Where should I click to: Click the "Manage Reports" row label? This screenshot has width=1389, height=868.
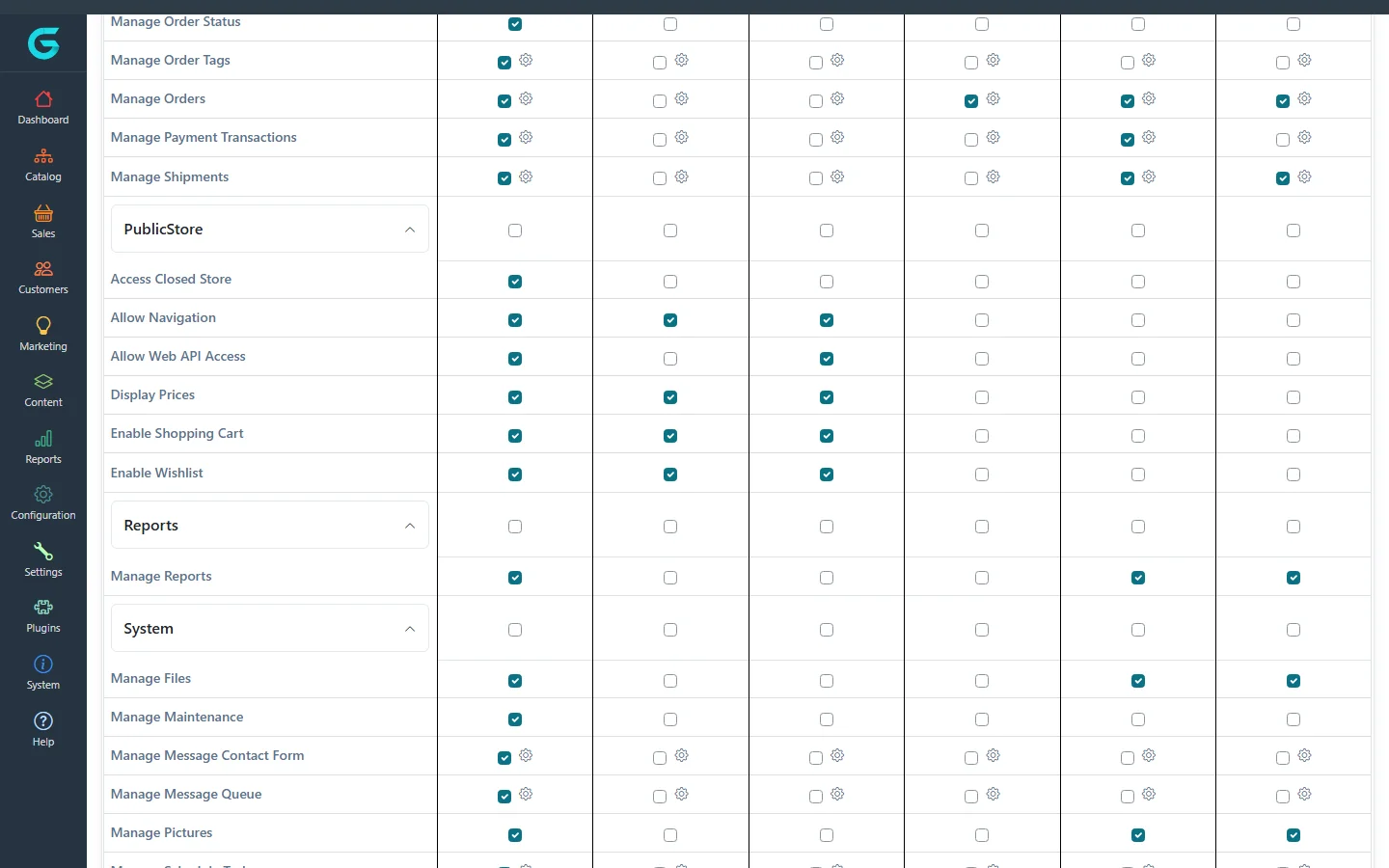(x=161, y=576)
